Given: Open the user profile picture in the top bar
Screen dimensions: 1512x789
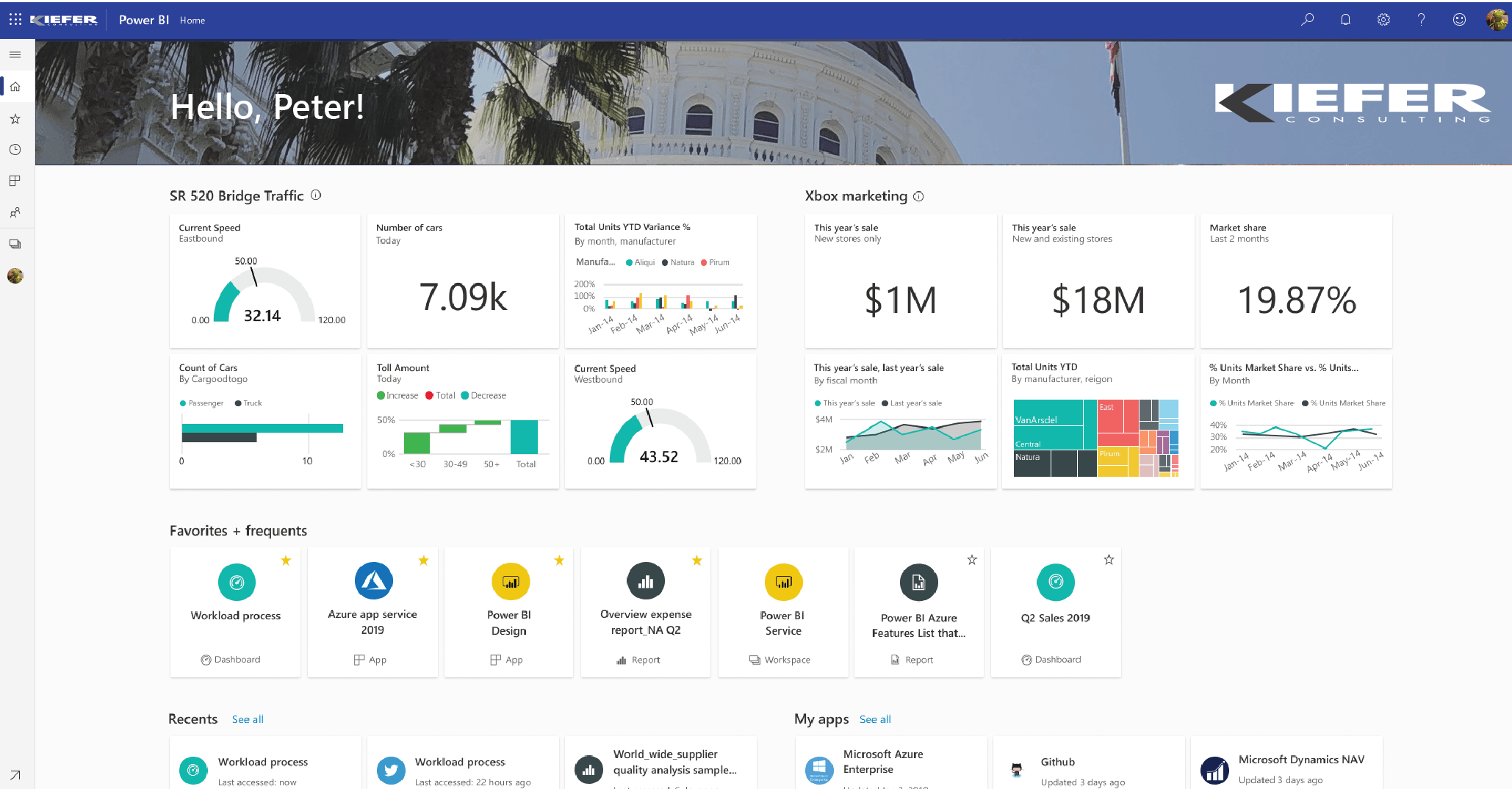Looking at the screenshot, I should [1497, 20].
